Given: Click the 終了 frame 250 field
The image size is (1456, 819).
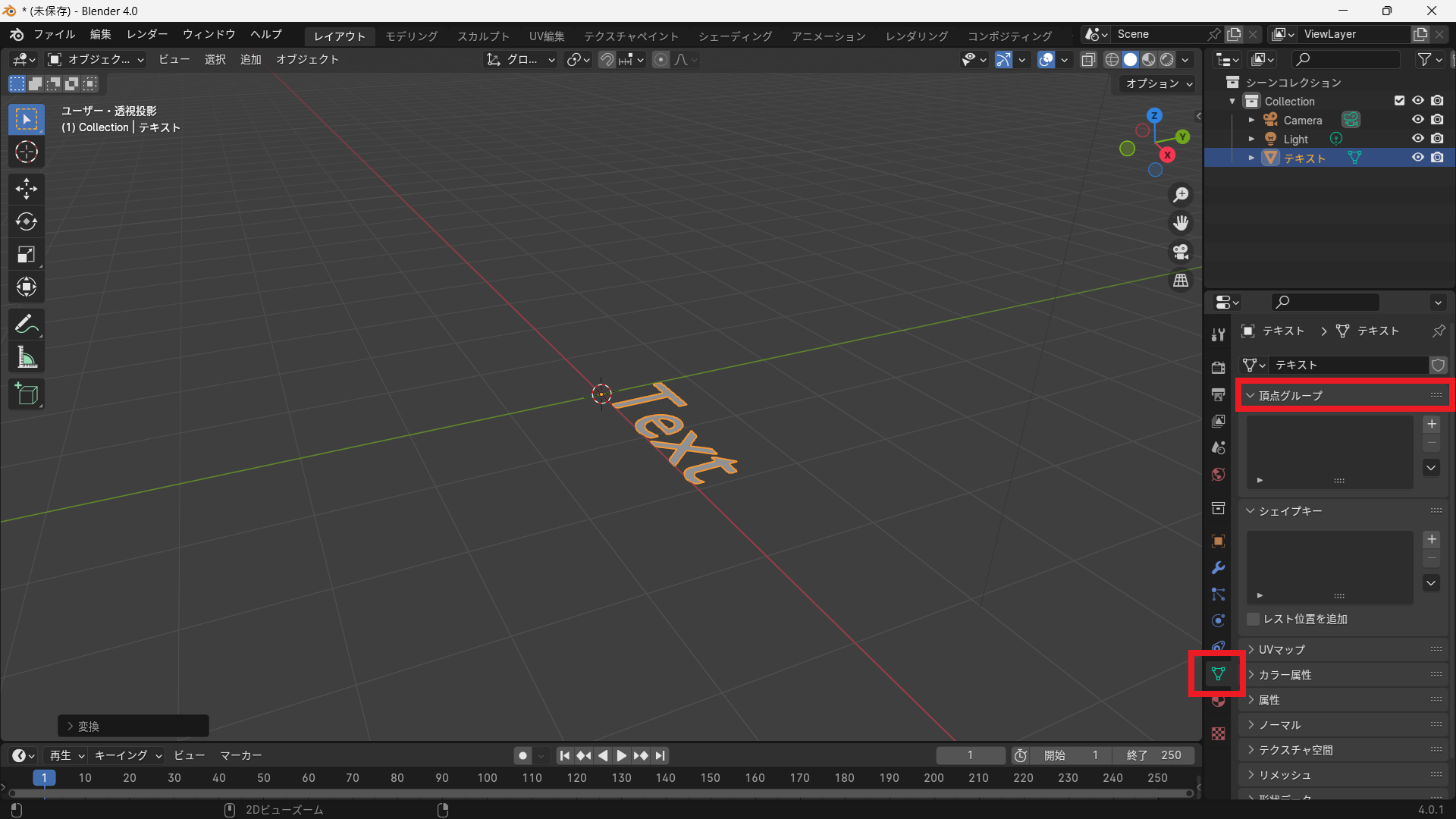Looking at the screenshot, I should 1154,755.
